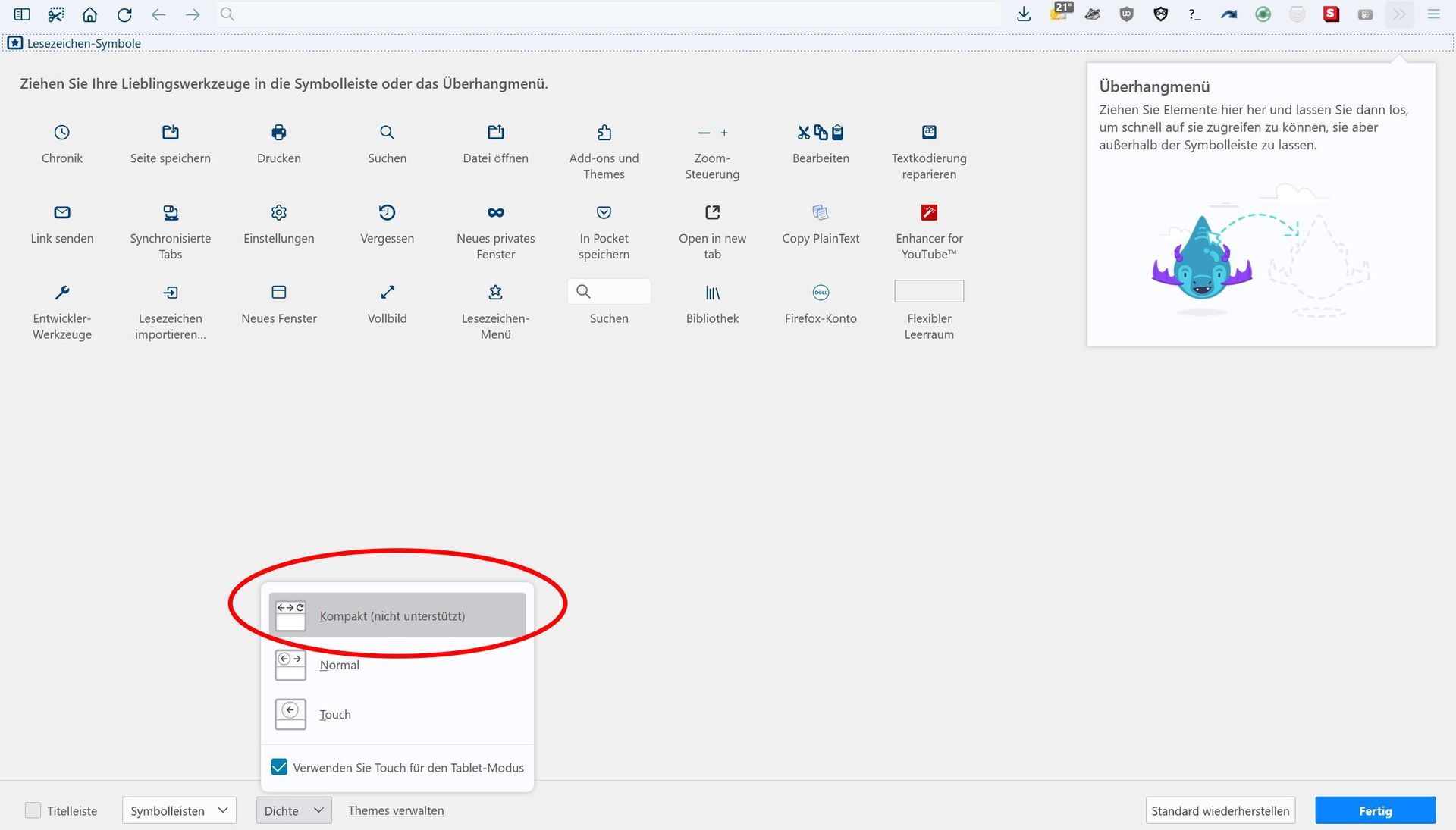Click the Add-ons und Themes puzzle icon

[604, 133]
